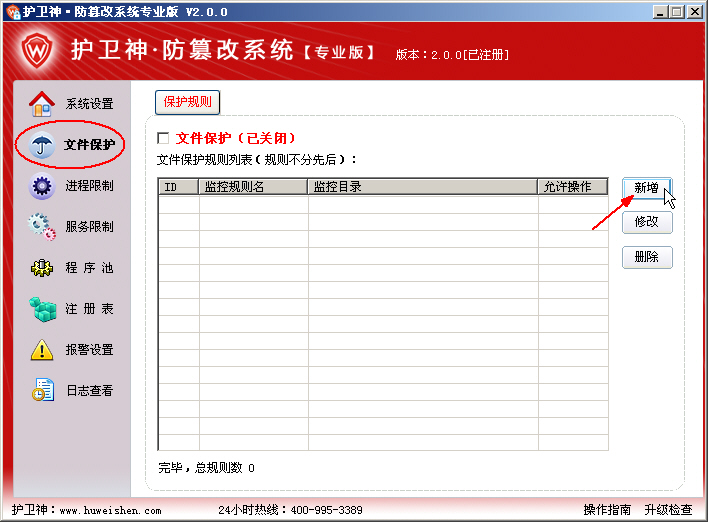Viewport: 708px width, 522px height.
Task: Select the File Protection umbrella icon
Action: click(x=43, y=145)
